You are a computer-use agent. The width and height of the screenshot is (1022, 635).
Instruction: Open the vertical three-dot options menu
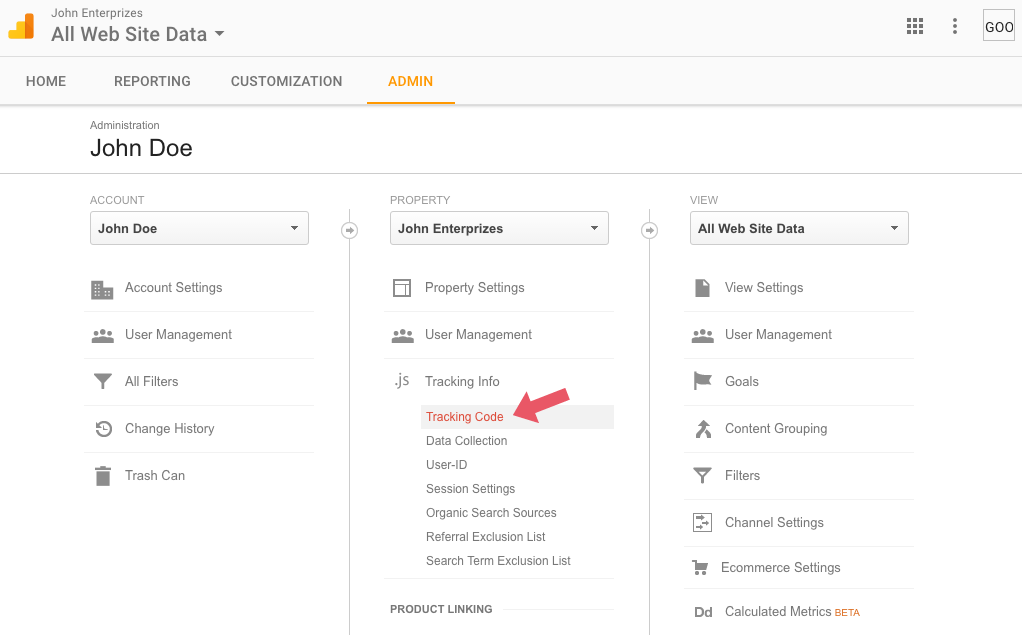click(954, 26)
